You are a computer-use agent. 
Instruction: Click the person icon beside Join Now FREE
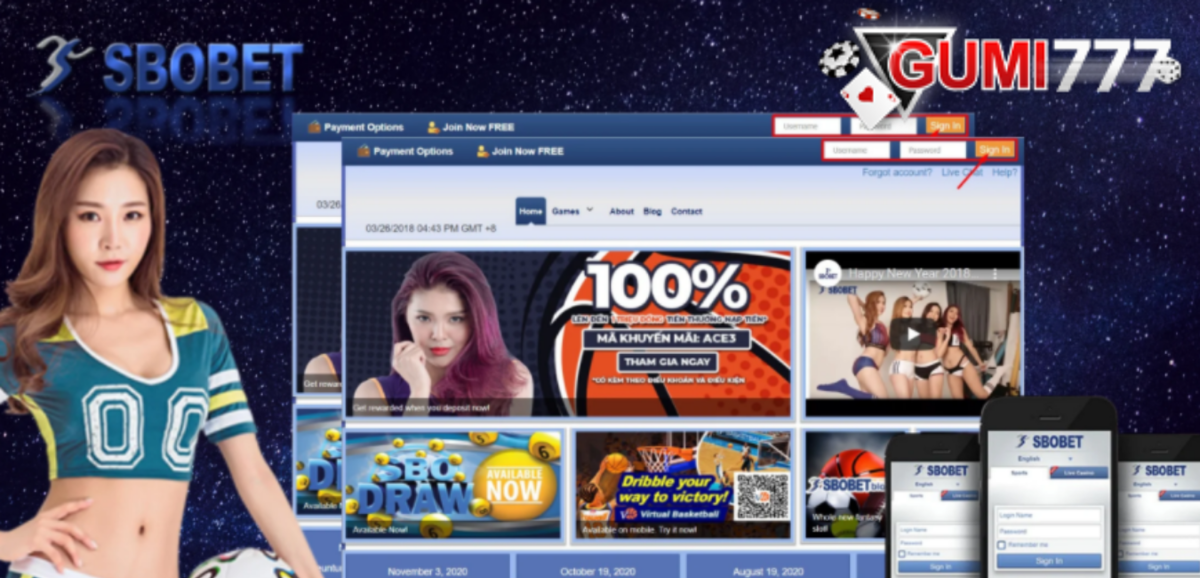482,151
